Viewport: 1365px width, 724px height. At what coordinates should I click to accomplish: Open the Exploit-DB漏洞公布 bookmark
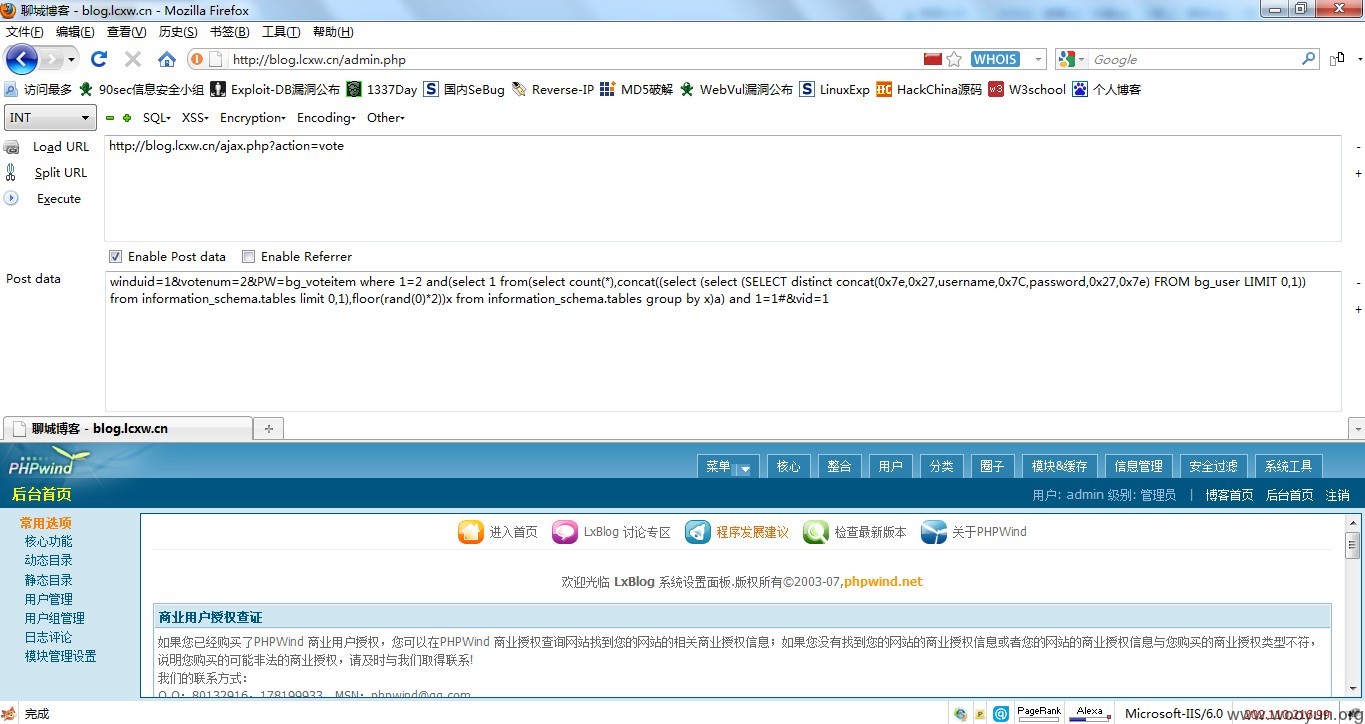point(275,89)
